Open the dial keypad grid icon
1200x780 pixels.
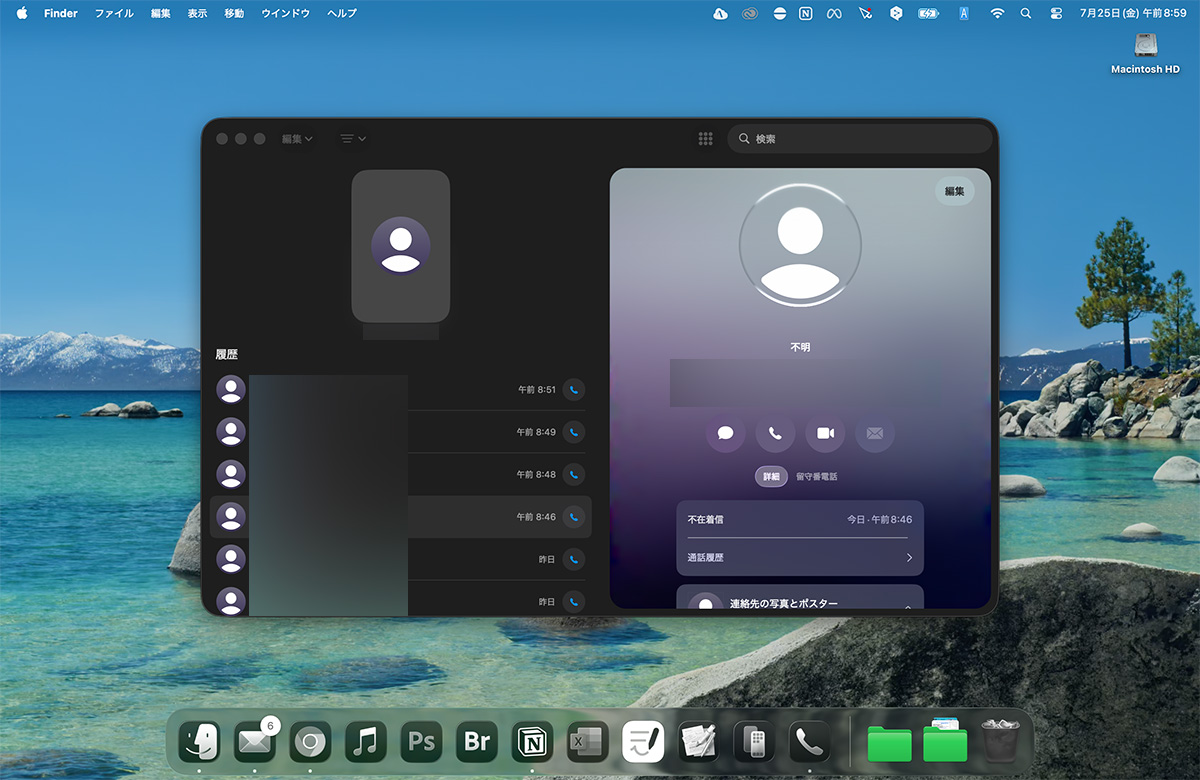[x=705, y=139]
